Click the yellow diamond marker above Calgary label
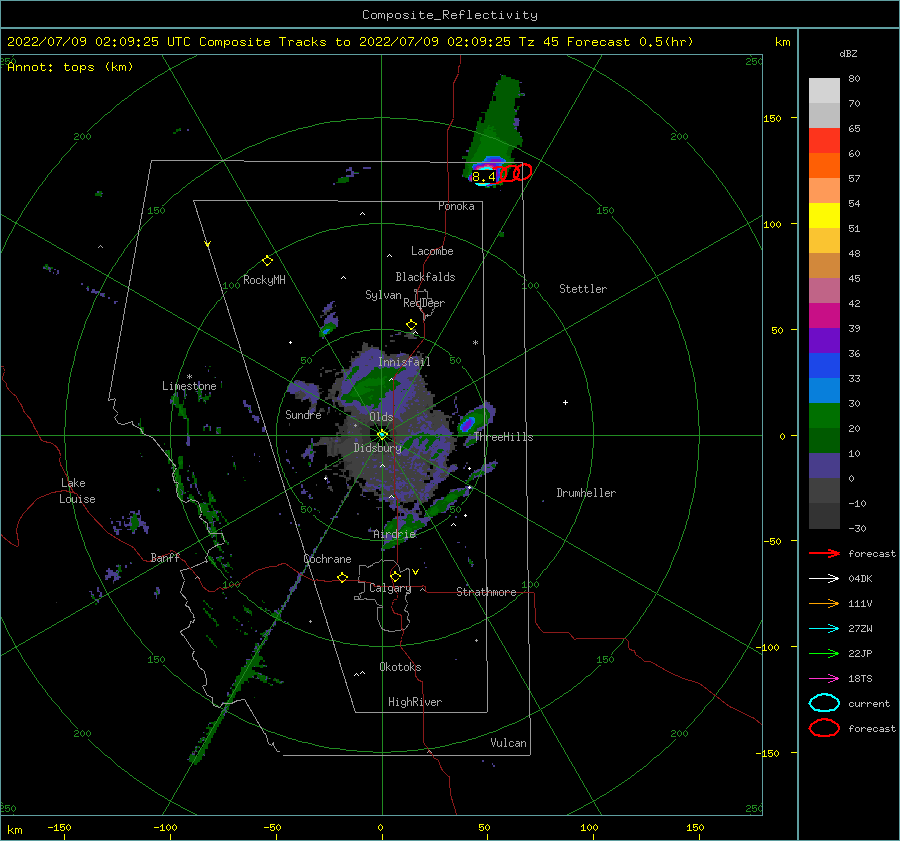Screen dimensions: 900x841 (395, 576)
